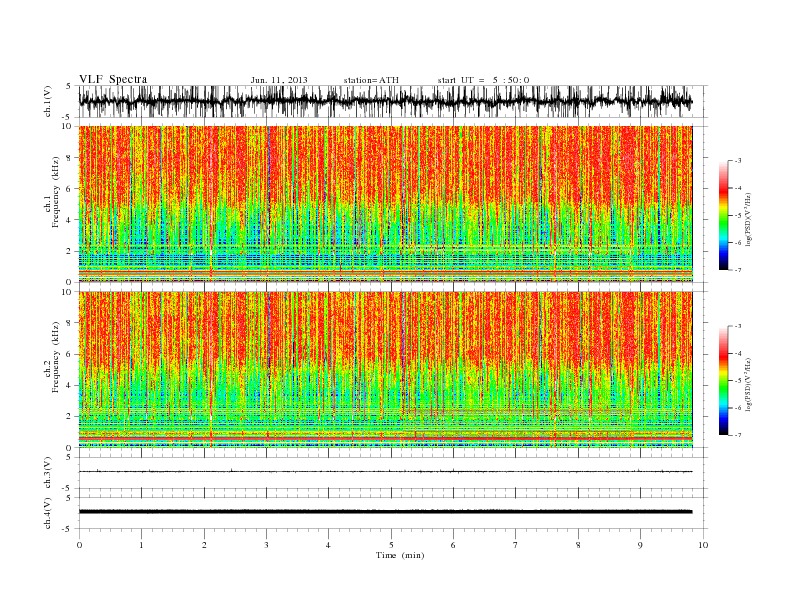Viewport: 792px width, 612px height.
Task: Click the 'VLF Spectra' plot title
Action: [x=113, y=79]
